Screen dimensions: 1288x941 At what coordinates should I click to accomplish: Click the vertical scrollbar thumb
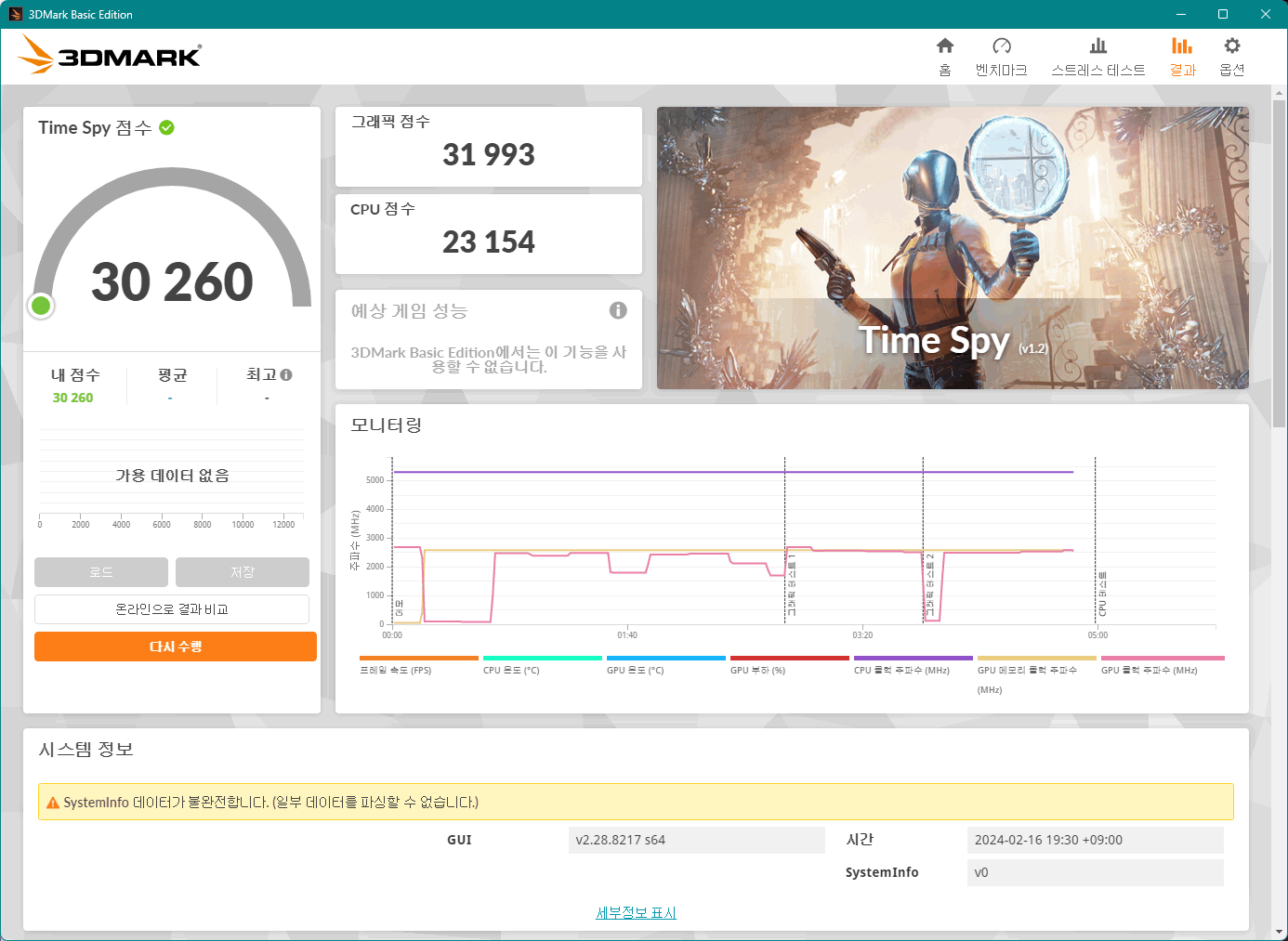[1280, 264]
